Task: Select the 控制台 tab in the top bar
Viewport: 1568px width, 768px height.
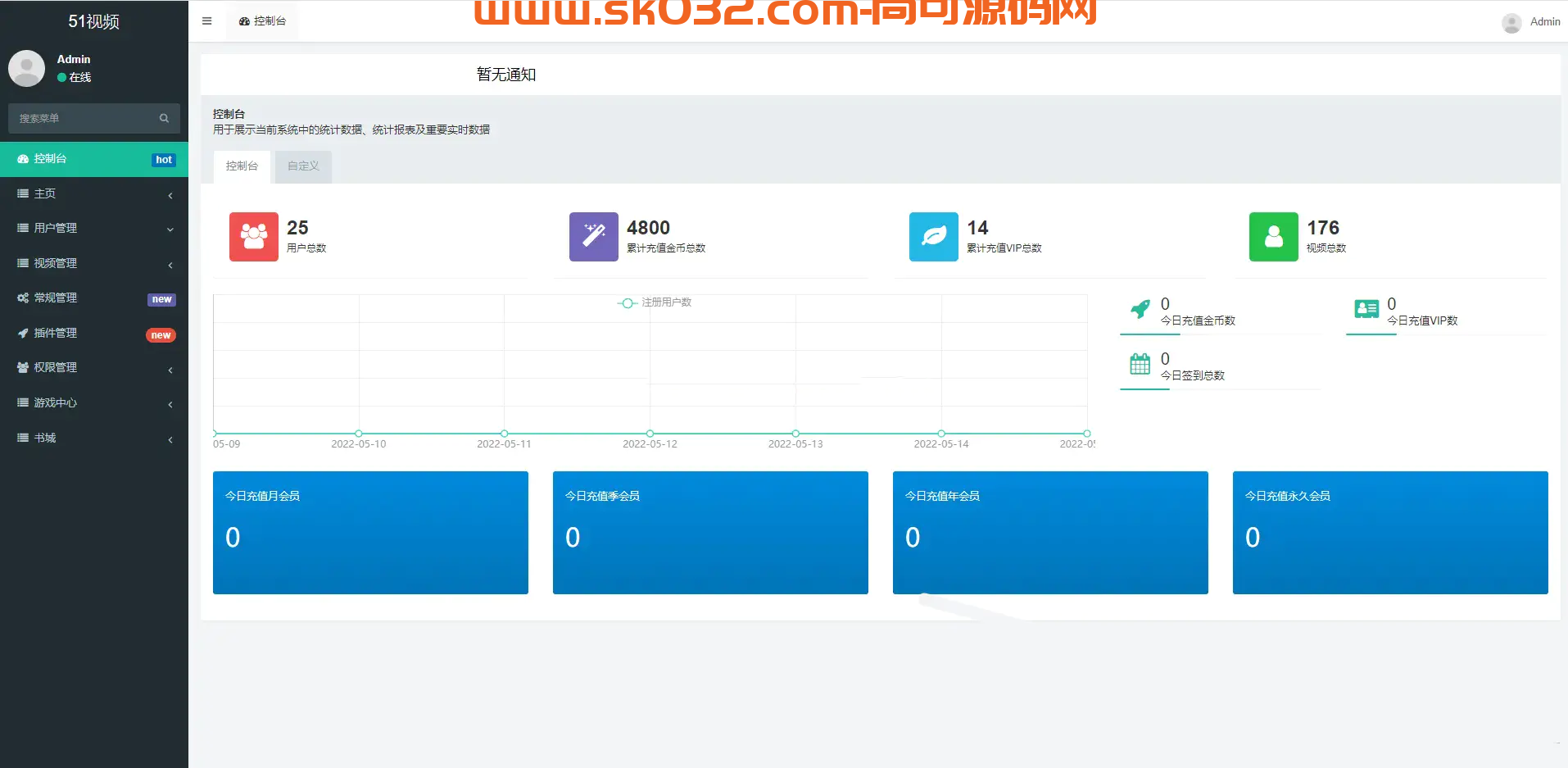Action: point(262,21)
